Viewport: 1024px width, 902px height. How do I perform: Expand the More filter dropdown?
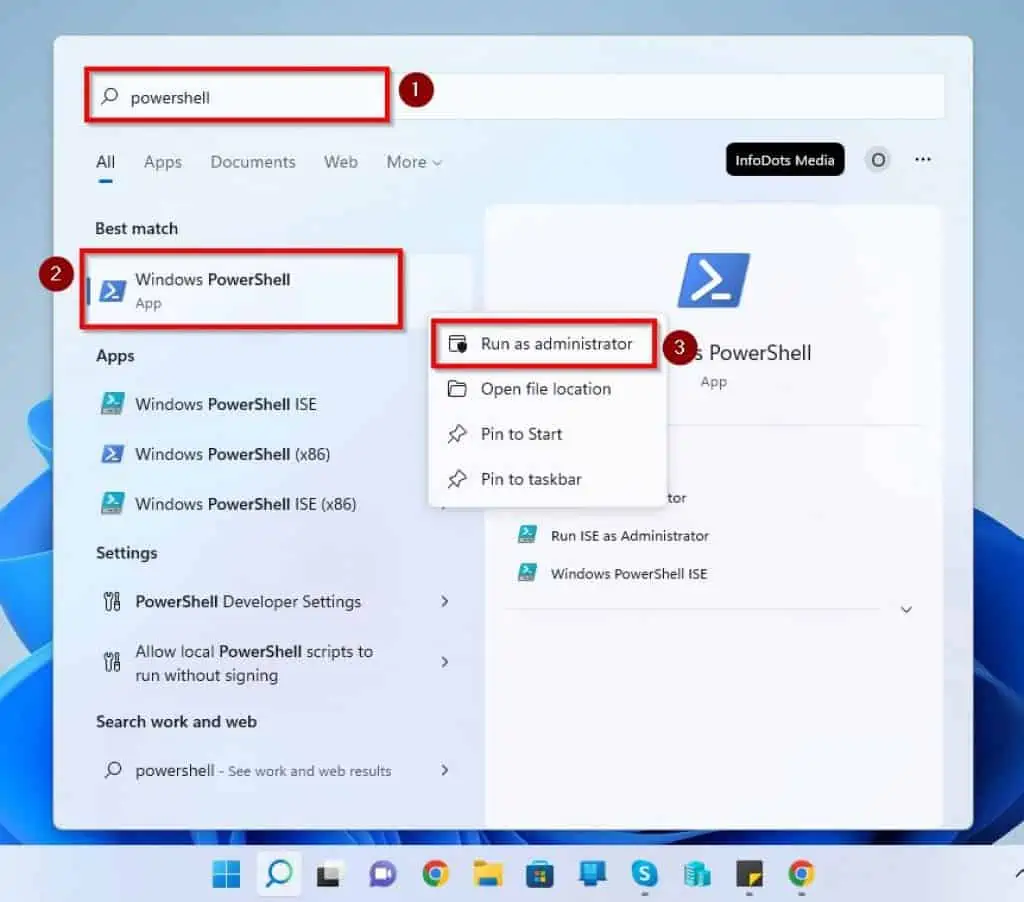[413, 162]
